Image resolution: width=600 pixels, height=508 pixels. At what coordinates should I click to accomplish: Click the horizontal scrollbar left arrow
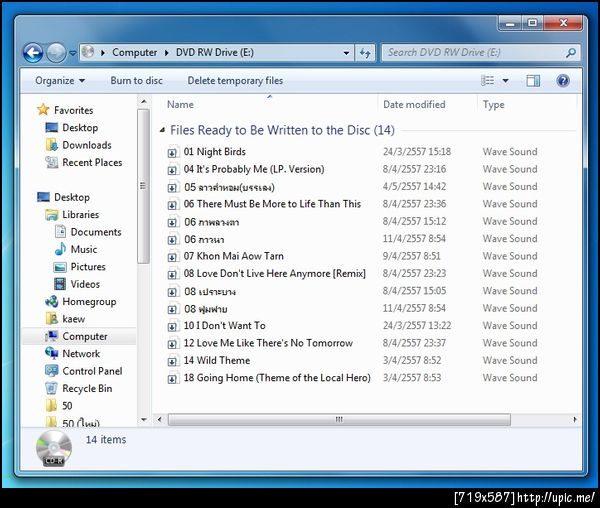160,420
